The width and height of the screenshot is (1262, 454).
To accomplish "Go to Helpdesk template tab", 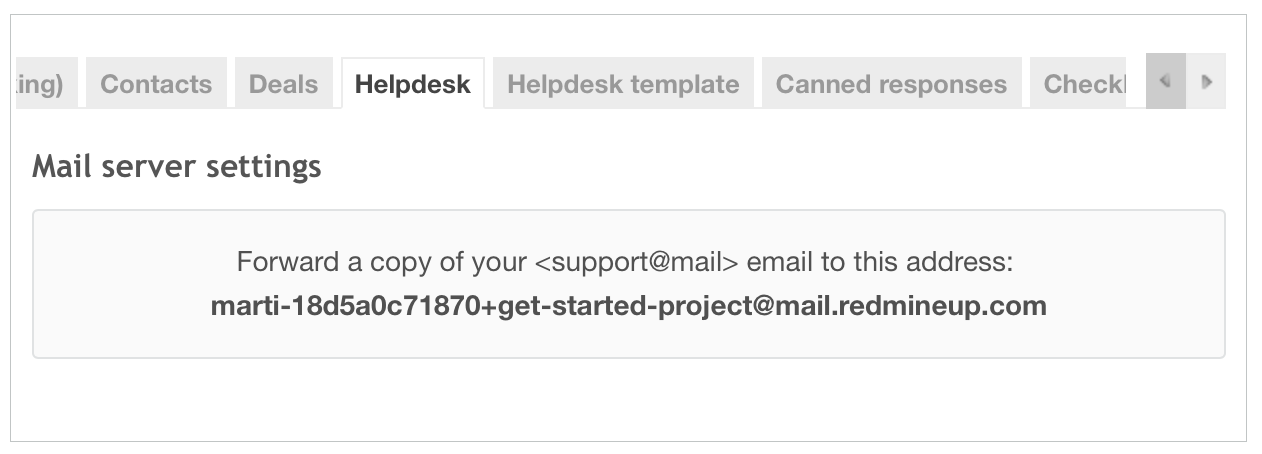I will click(623, 84).
